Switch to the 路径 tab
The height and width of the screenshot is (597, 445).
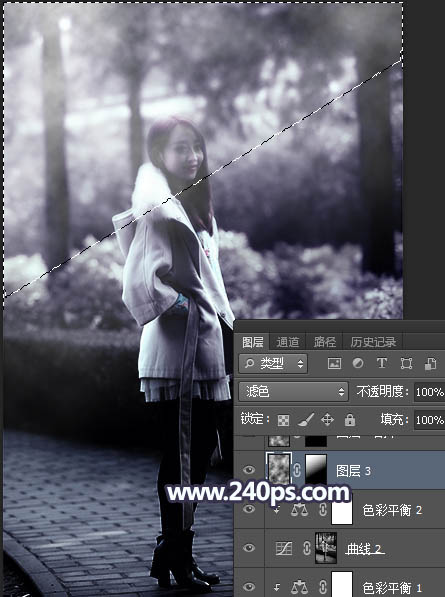coord(325,342)
